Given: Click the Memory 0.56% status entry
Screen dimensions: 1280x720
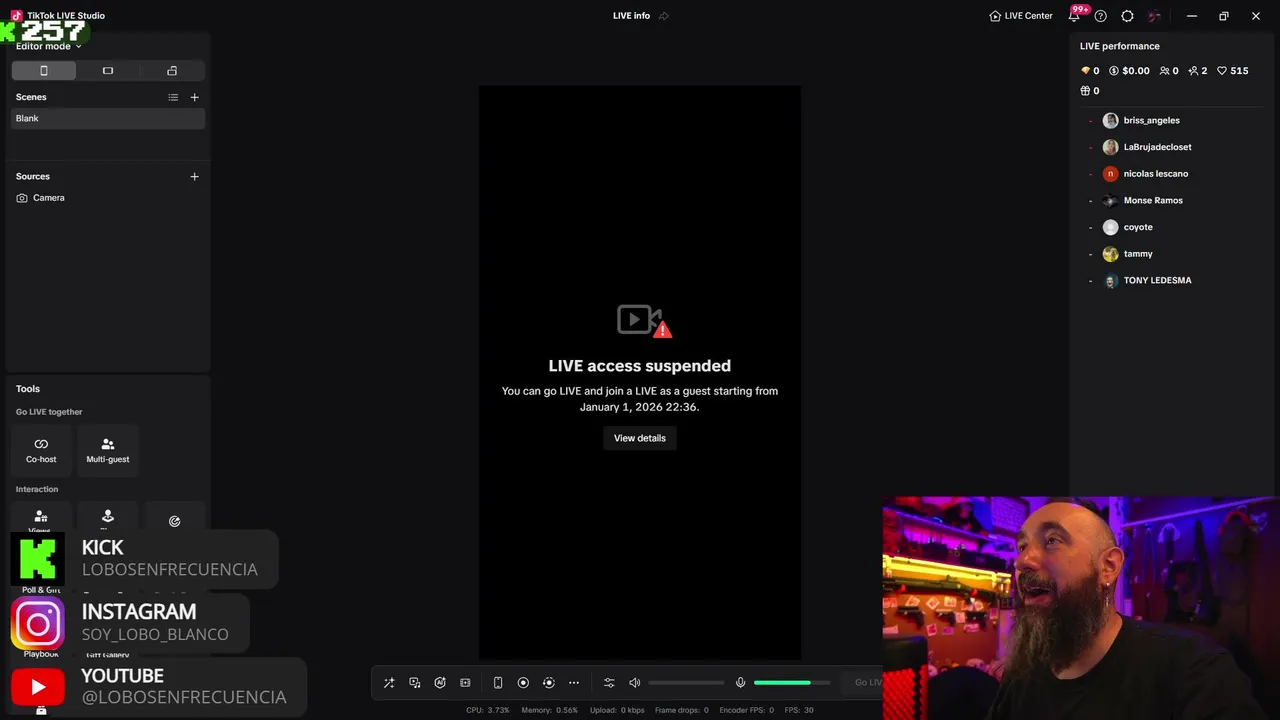Looking at the screenshot, I should coord(549,710).
